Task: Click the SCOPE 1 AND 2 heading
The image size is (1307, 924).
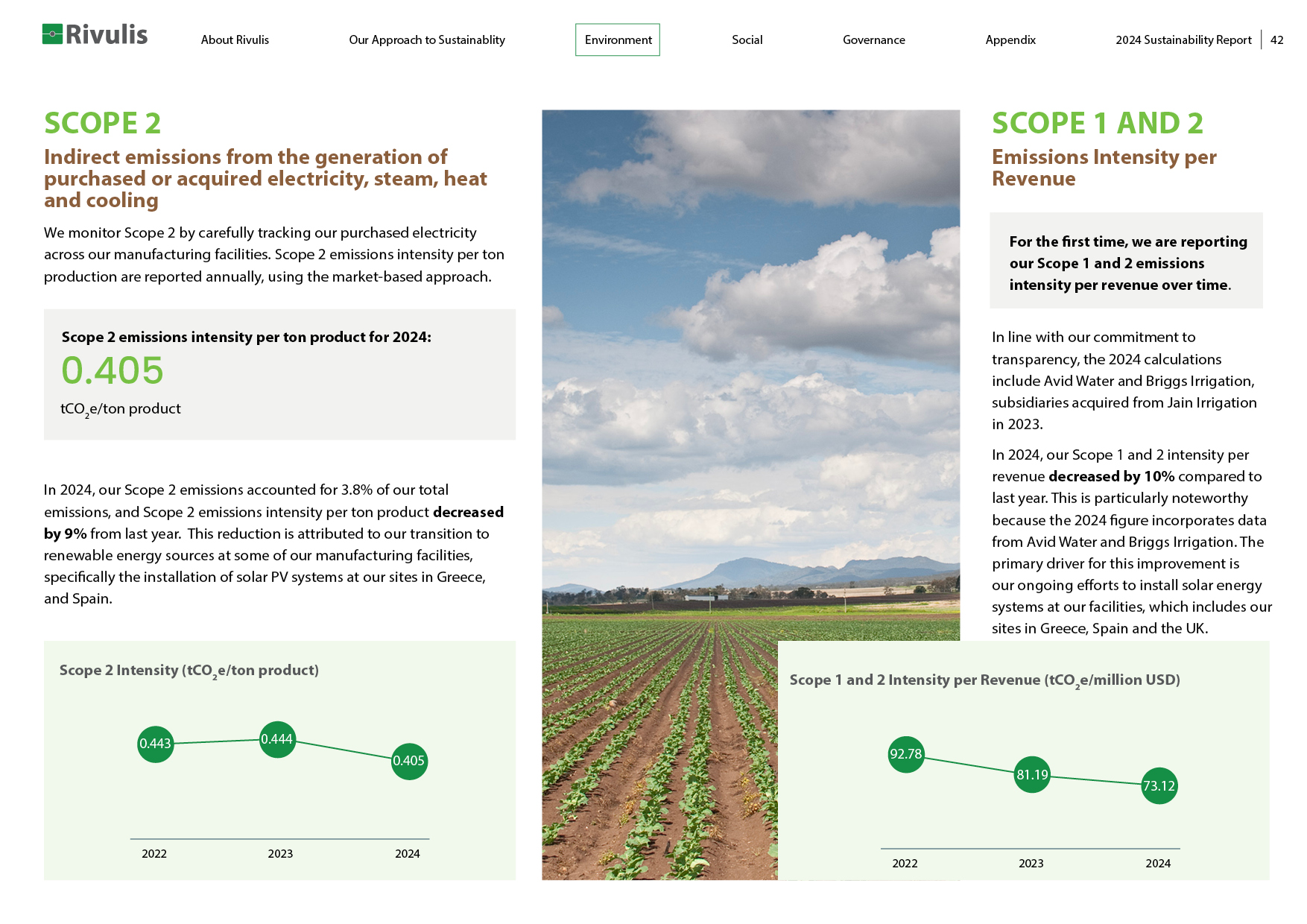Action: point(1097,124)
